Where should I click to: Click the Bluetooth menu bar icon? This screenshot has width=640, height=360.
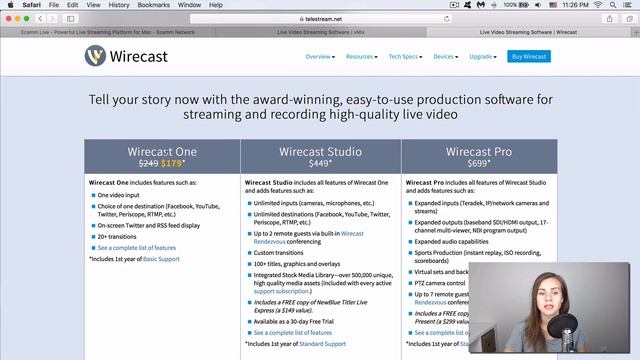pos(494,5)
